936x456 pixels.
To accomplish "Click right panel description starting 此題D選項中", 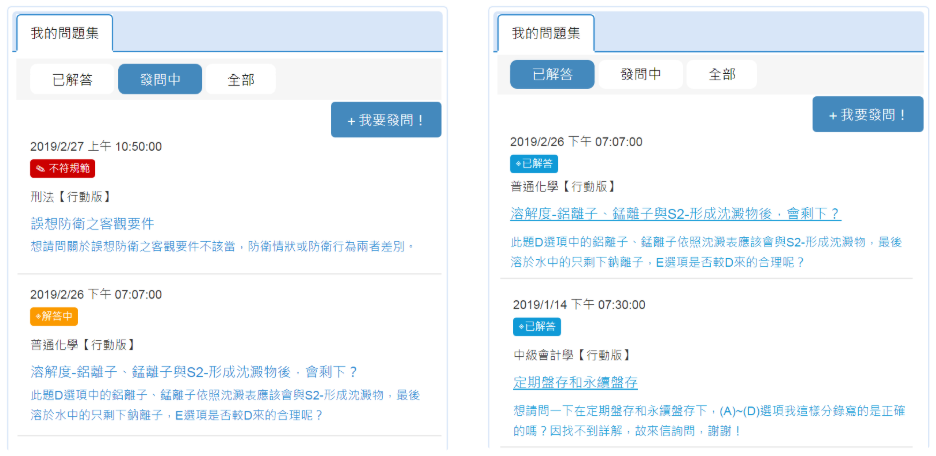I will pyautogui.click(x=706, y=252).
